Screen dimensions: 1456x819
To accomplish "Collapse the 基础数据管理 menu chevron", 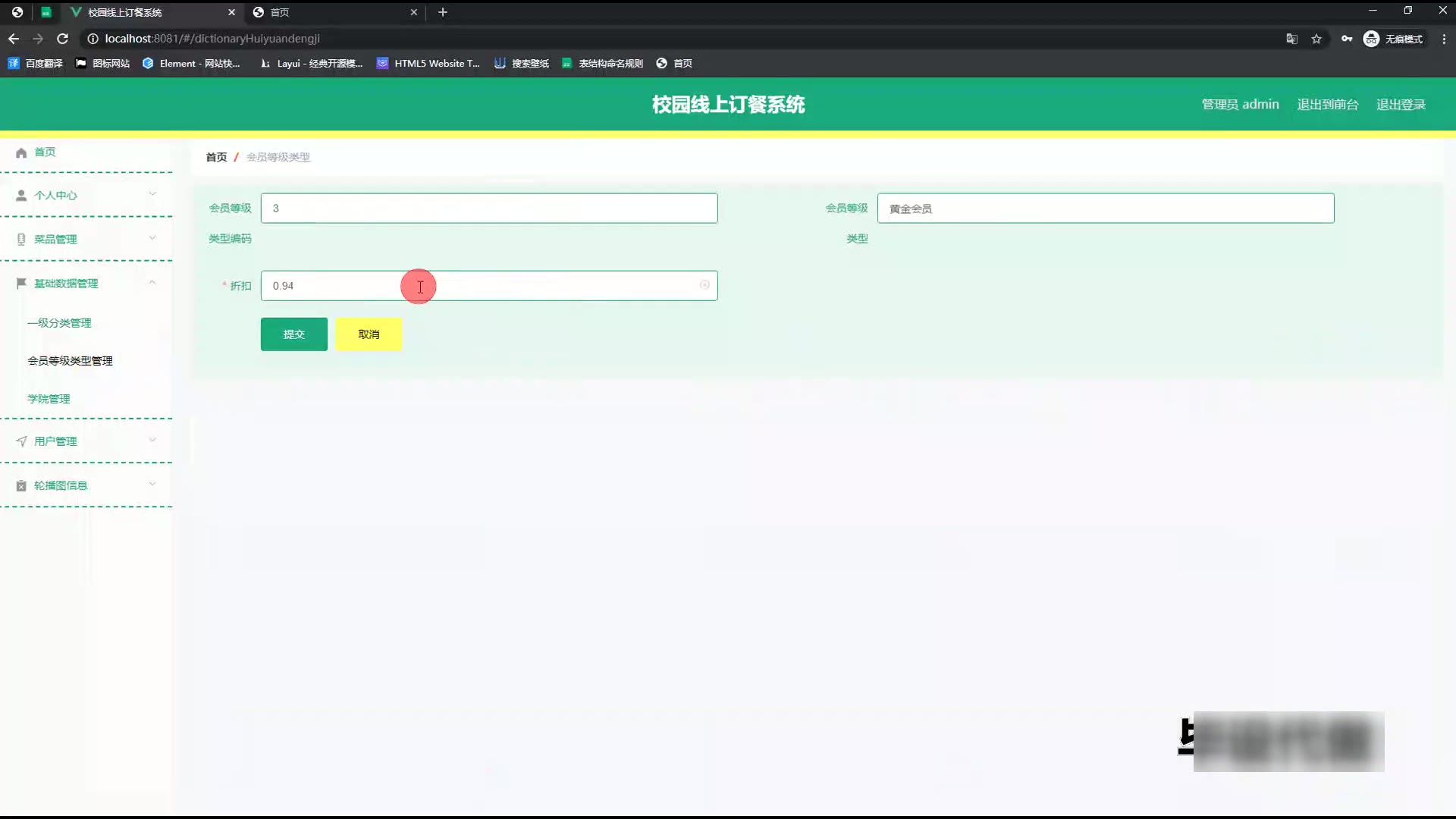I will [152, 282].
